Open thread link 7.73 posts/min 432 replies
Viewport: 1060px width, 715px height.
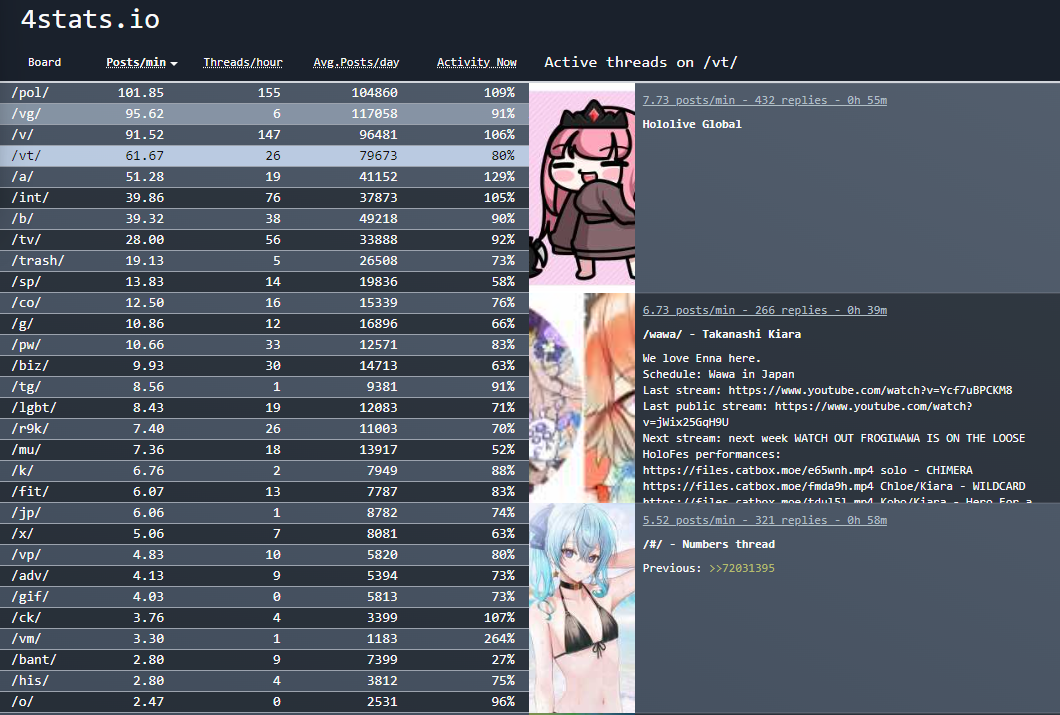point(765,100)
